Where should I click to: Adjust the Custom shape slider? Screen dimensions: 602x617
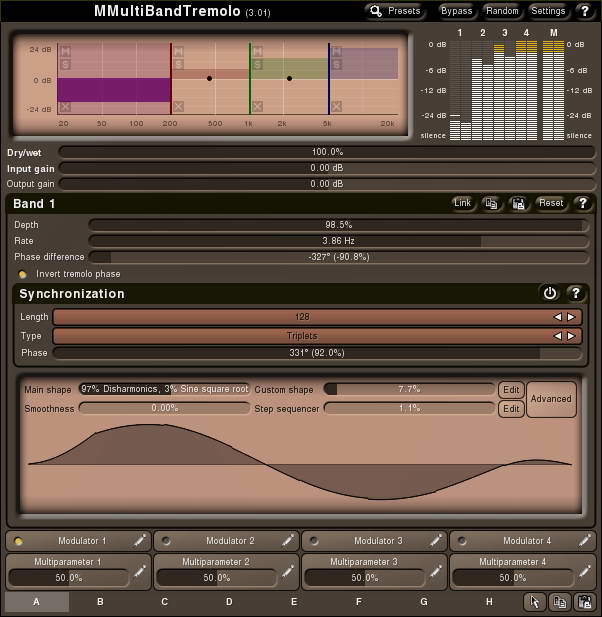click(409, 389)
